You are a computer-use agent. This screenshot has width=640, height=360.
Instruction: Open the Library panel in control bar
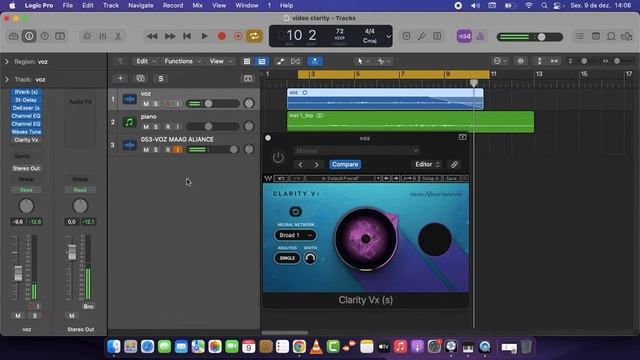(x=13, y=36)
